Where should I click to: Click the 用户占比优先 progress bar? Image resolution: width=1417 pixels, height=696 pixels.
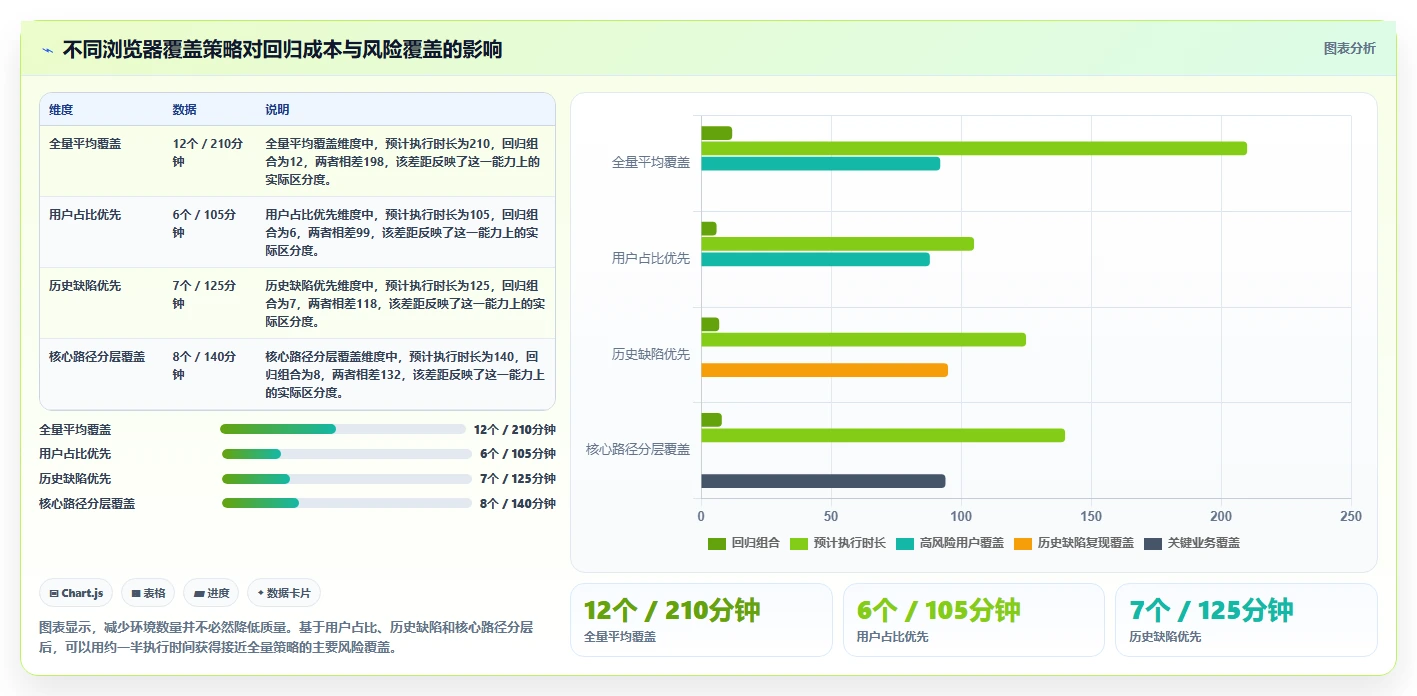pyautogui.click(x=346, y=454)
